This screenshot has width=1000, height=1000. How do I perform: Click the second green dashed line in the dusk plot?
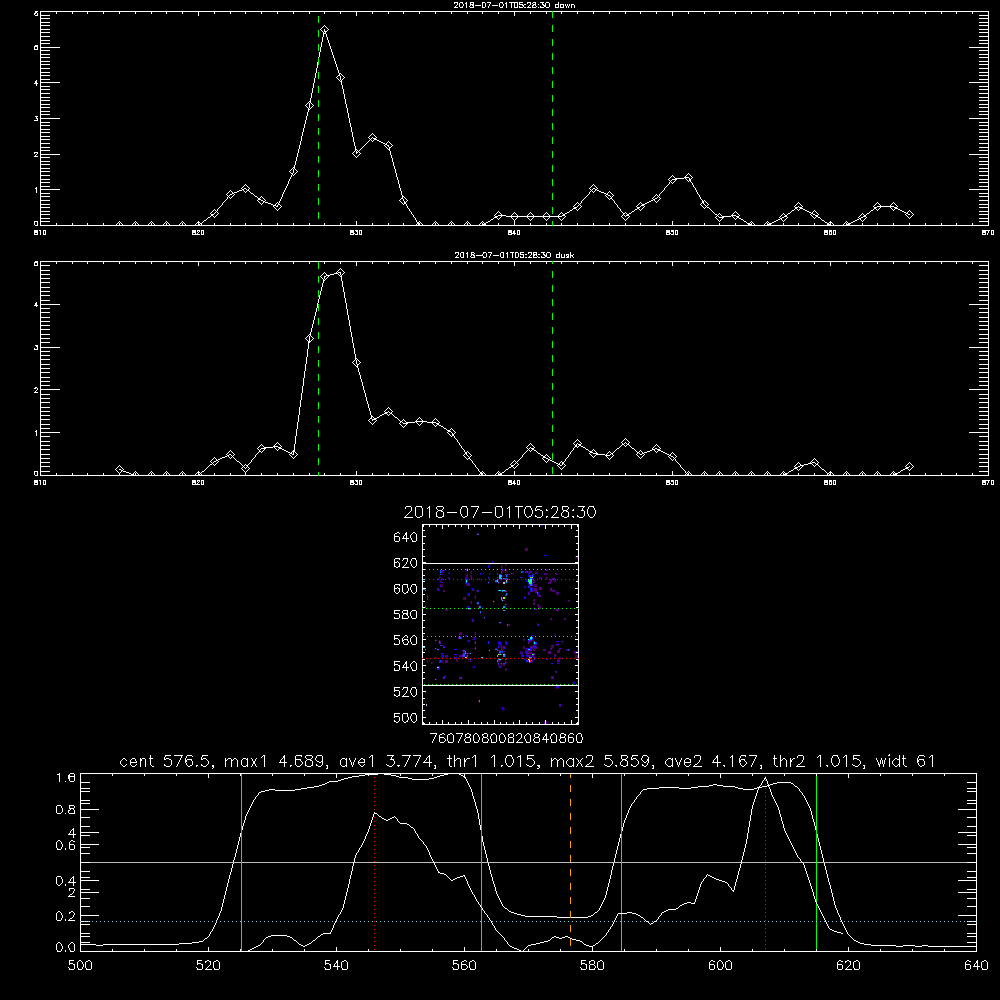click(552, 368)
